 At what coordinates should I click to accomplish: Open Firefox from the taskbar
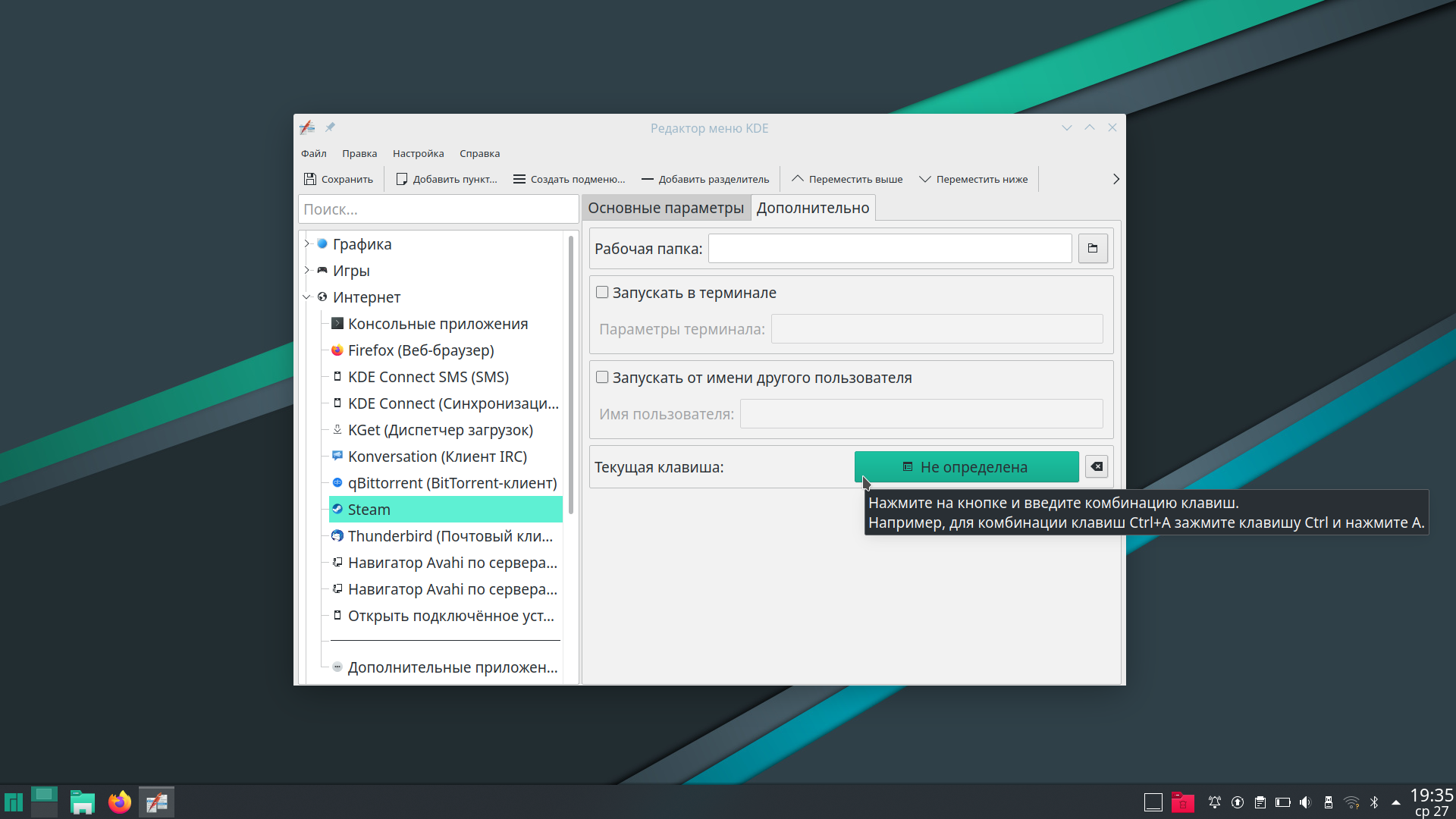click(119, 802)
